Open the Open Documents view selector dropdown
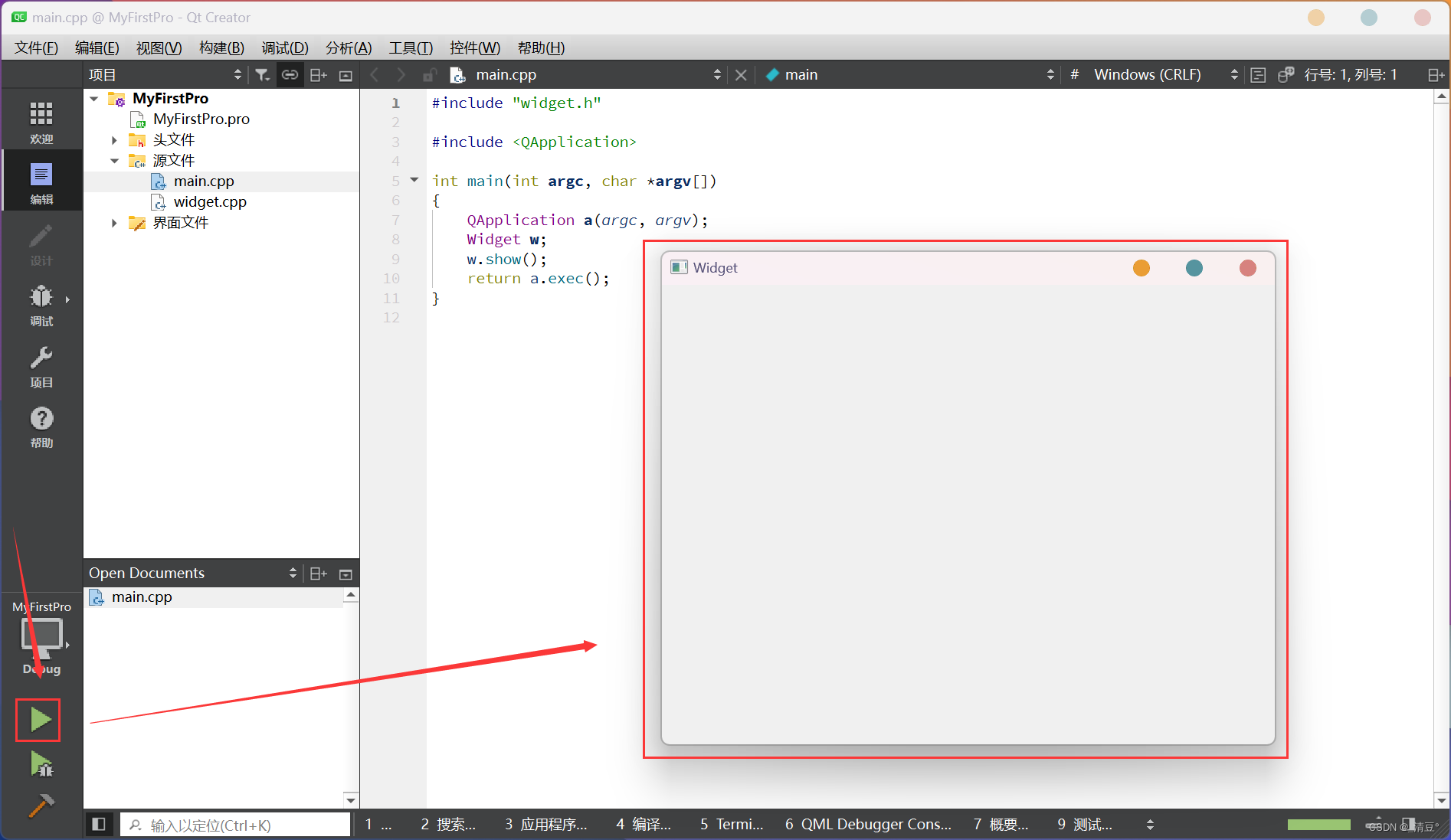Screen dimensions: 1451x840 [x=293, y=574]
